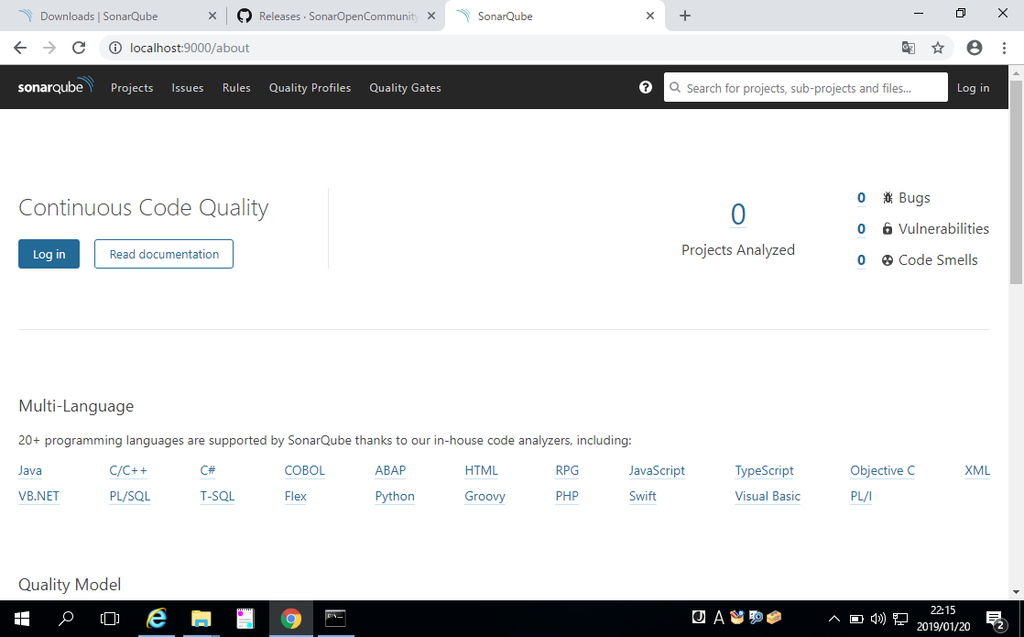Open Quality Gates in navbar
1024x637 pixels.
click(405, 88)
